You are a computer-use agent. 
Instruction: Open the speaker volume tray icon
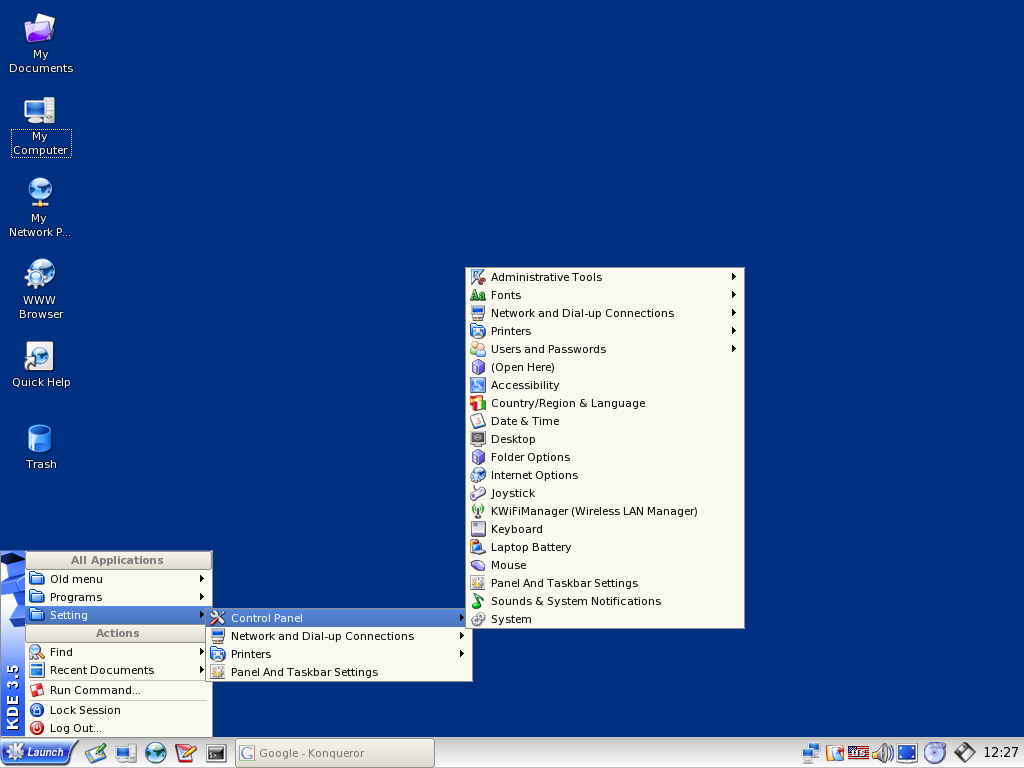882,753
